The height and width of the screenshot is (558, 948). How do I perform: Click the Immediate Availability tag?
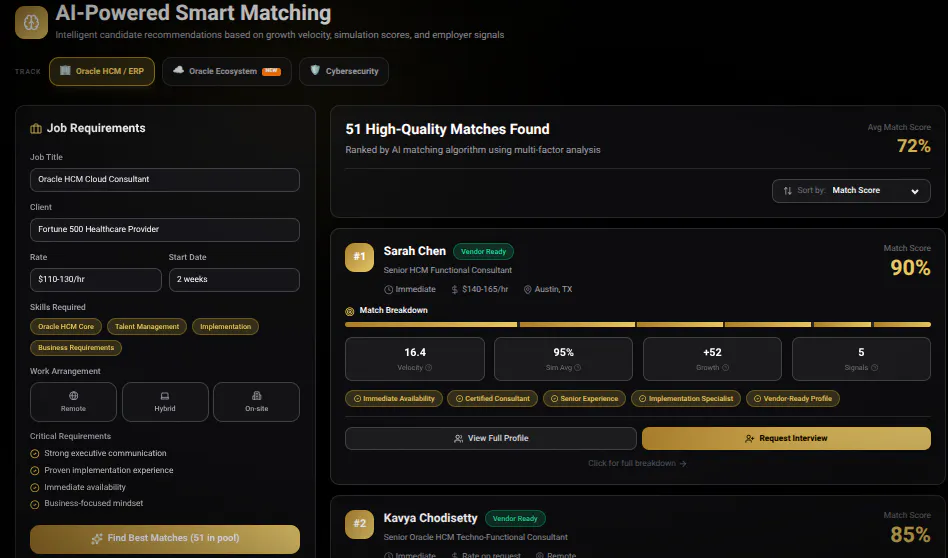(x=394, y=399)
